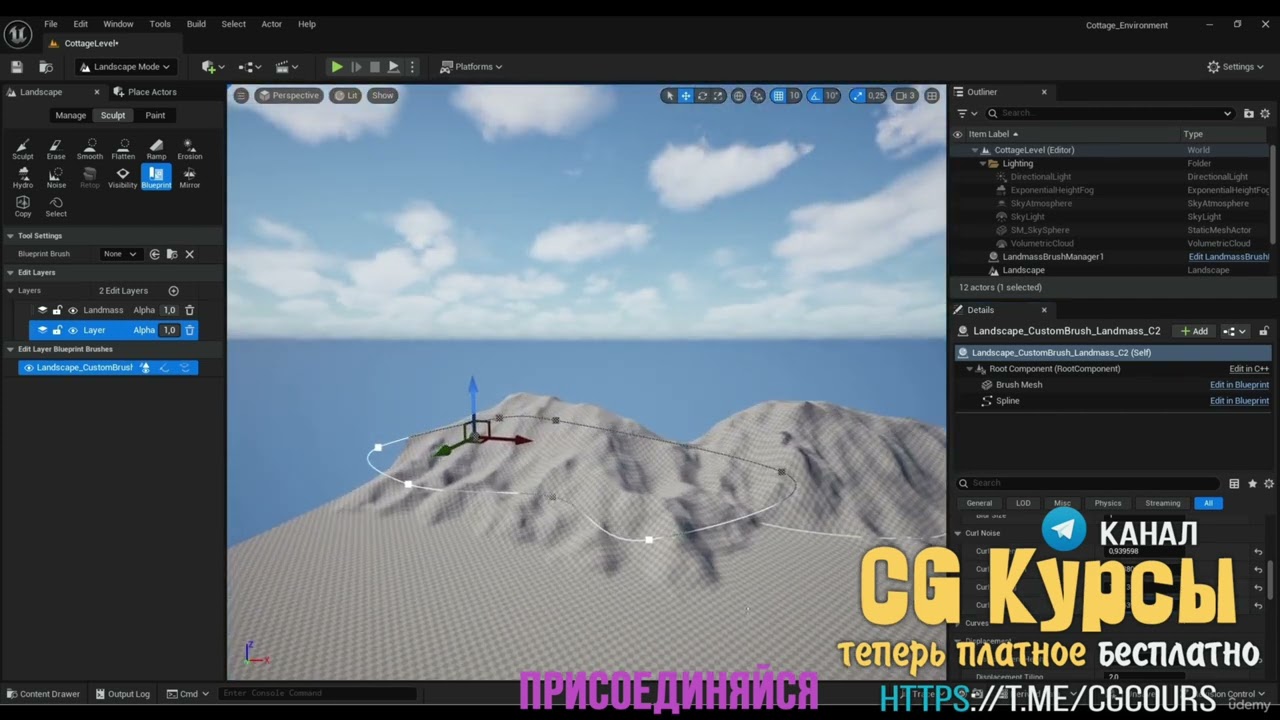Image resolution: width=1280 pixels, height=720 pixels.
Task: Filter Details by Physics category
Action: pos(1108,504)
